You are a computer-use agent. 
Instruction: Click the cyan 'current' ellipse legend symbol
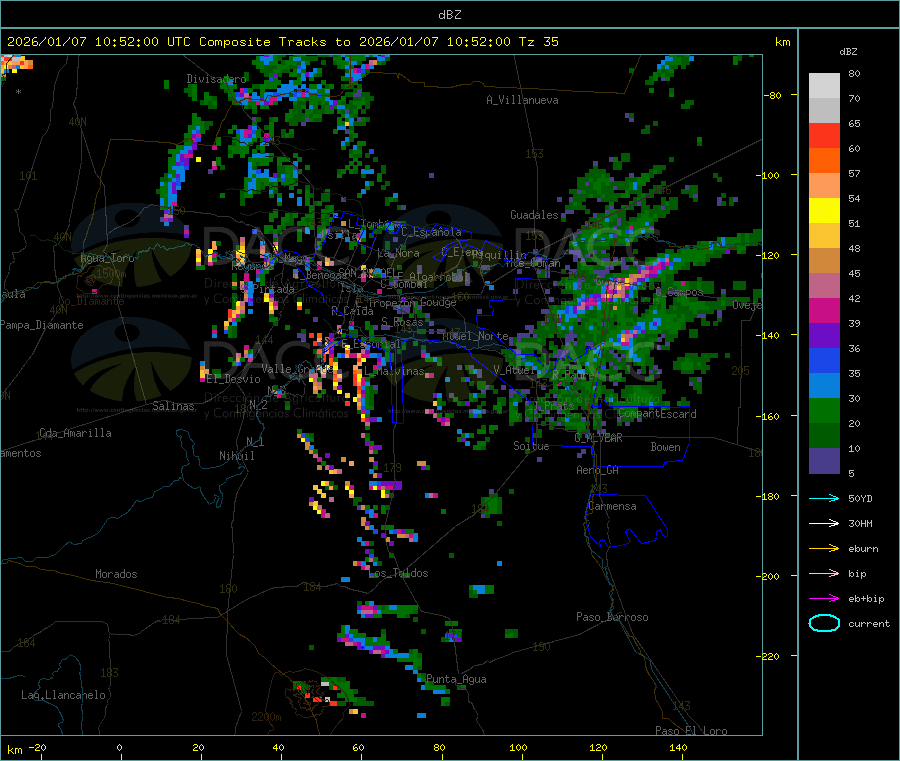[x=824, y=623]
